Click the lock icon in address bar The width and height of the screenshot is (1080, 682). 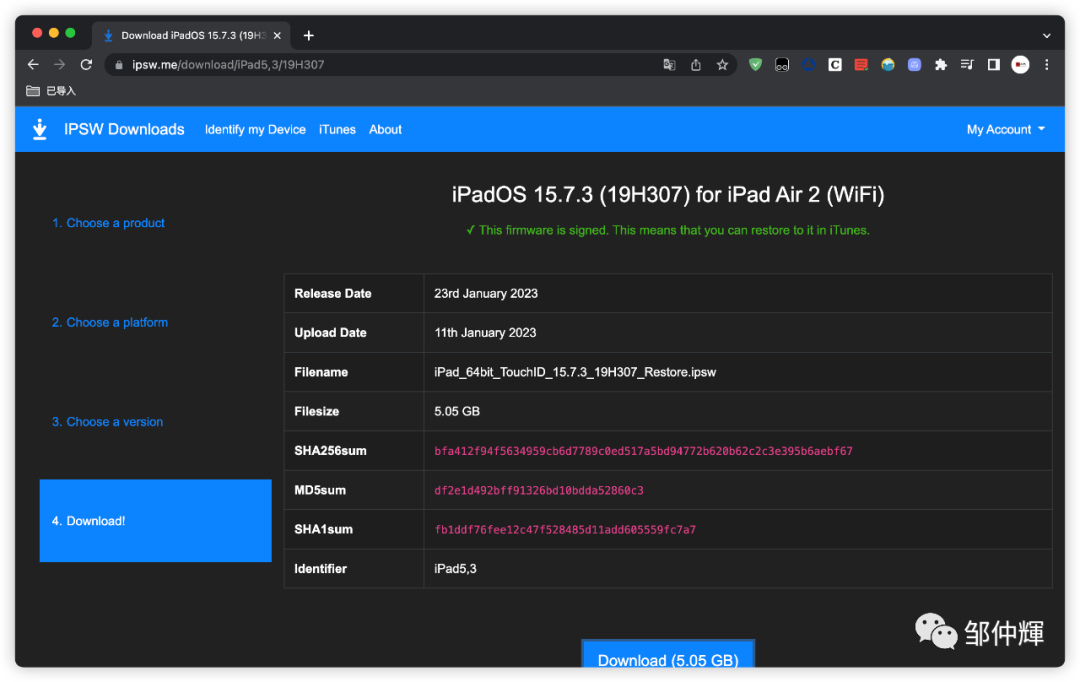[119, 65]
